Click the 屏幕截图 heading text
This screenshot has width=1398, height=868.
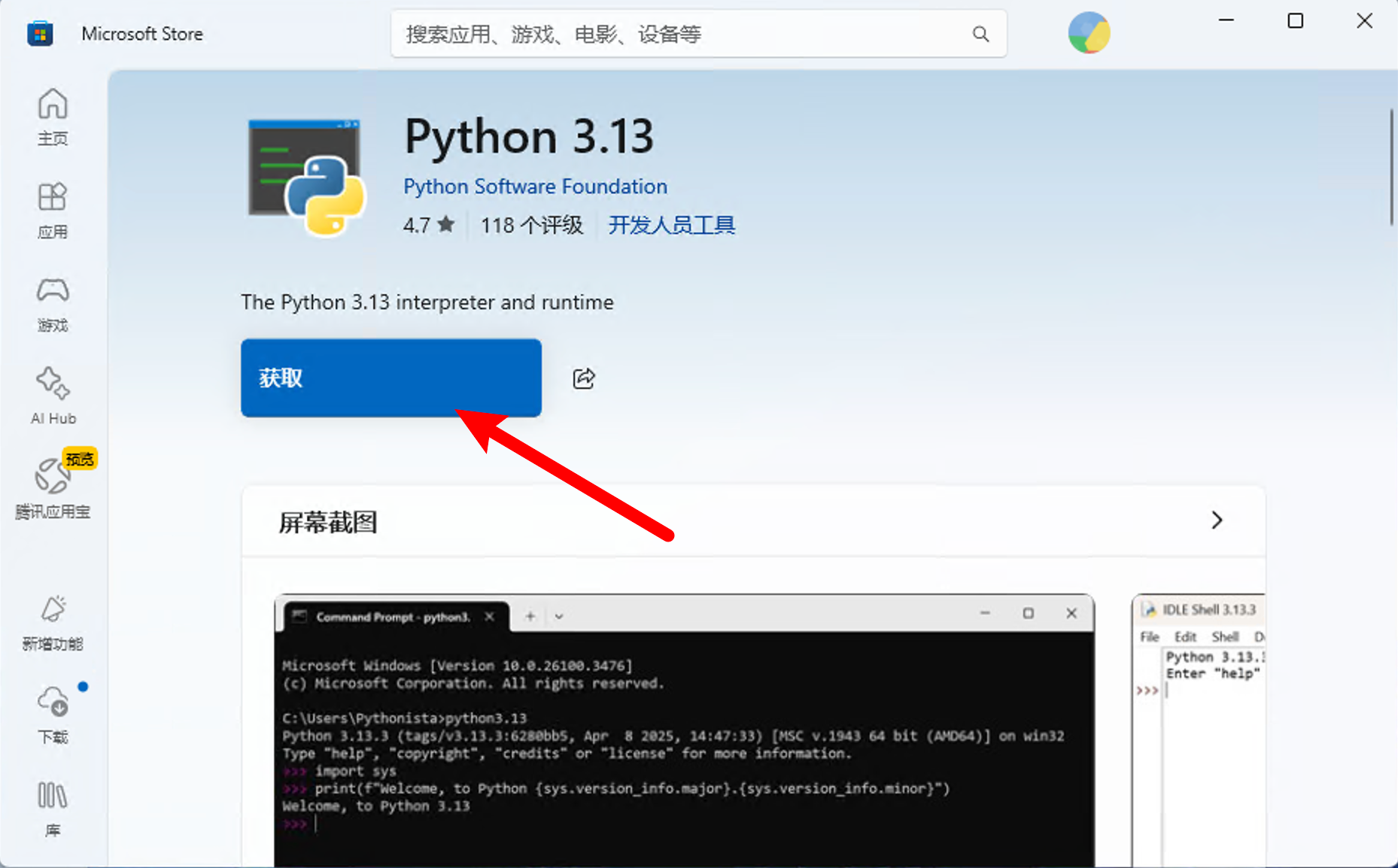[x=328, y=522]
